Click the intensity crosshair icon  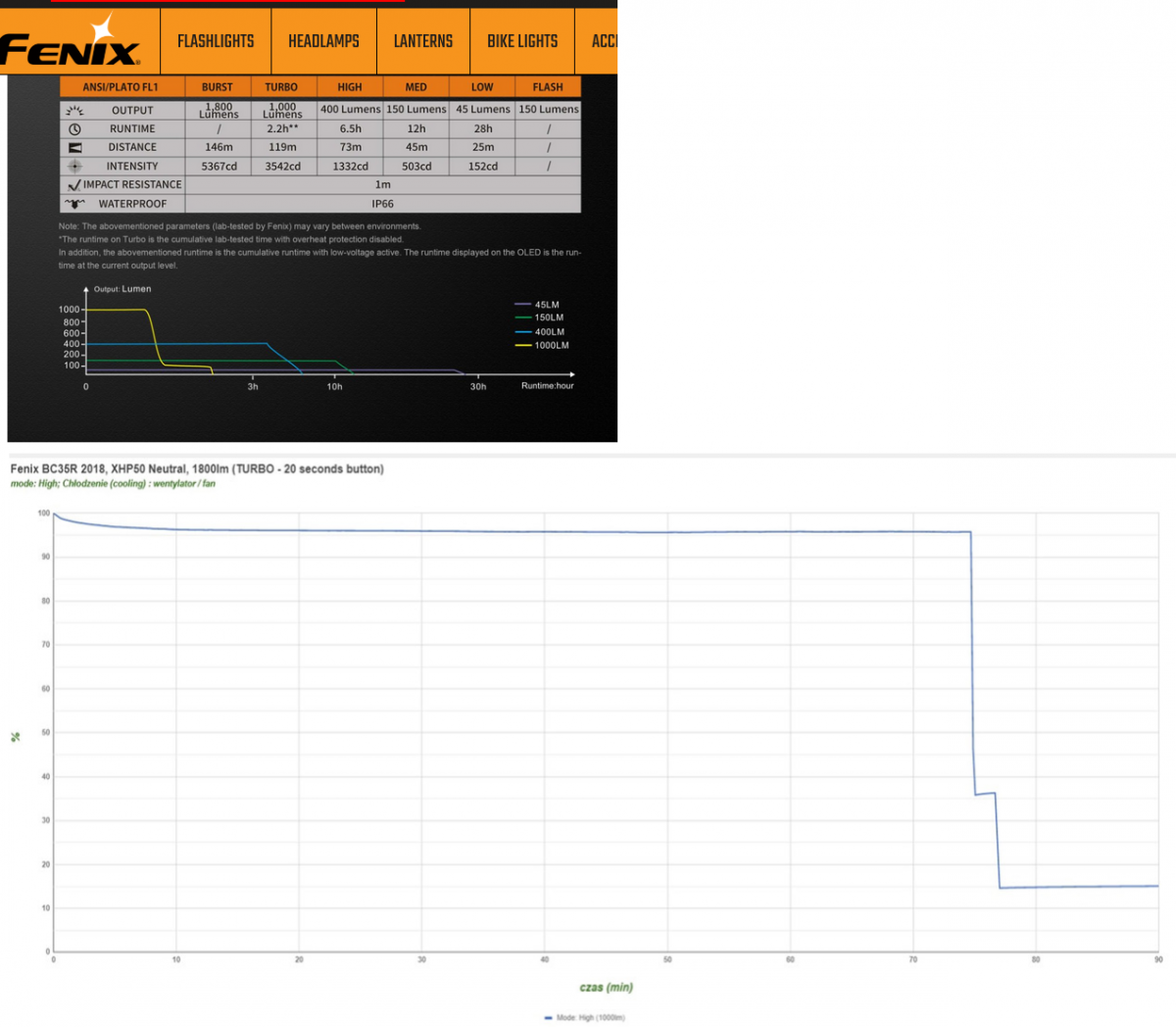coord(74,167)
